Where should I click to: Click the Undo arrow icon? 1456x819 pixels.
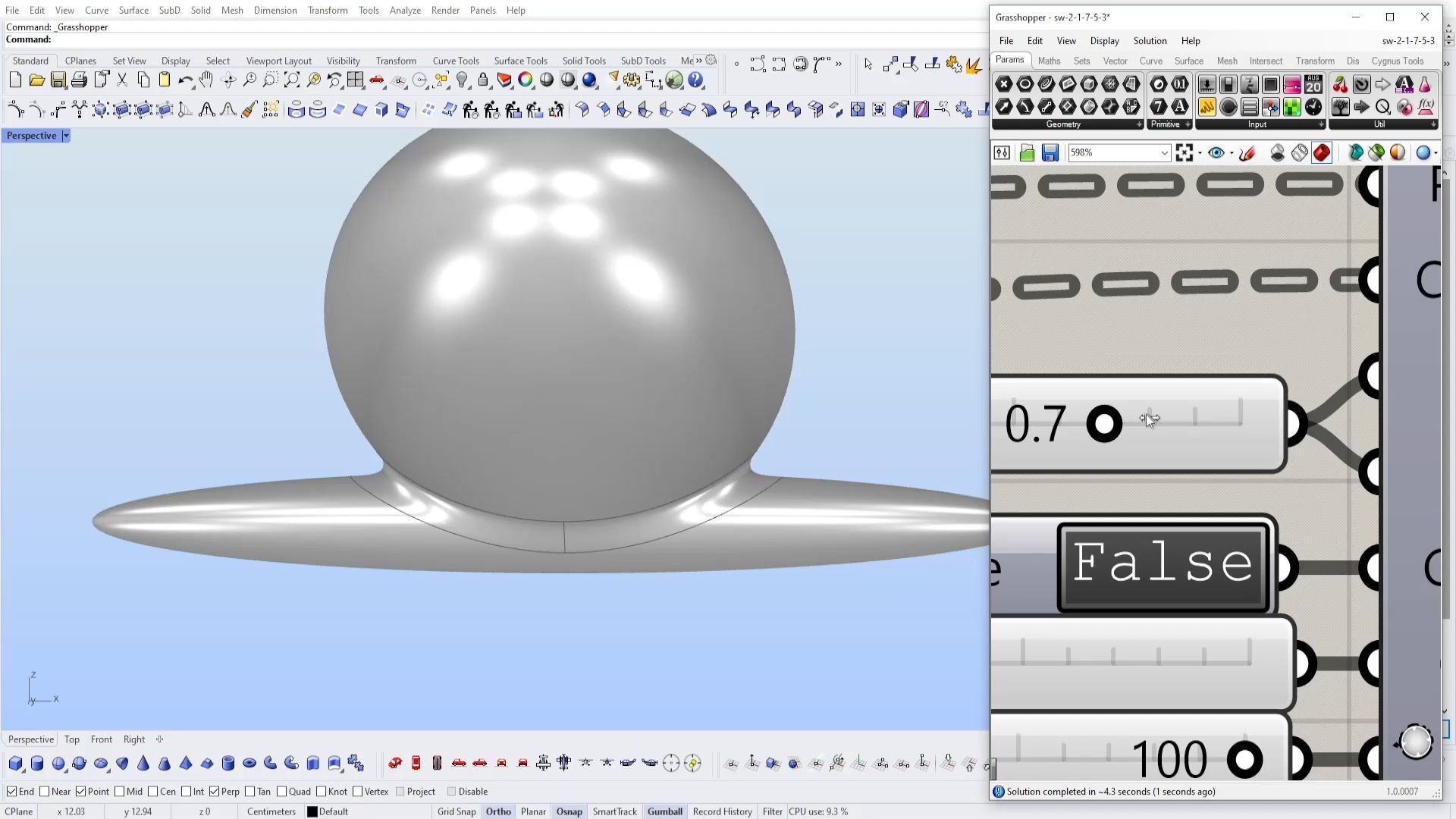[x=185, y=80]
